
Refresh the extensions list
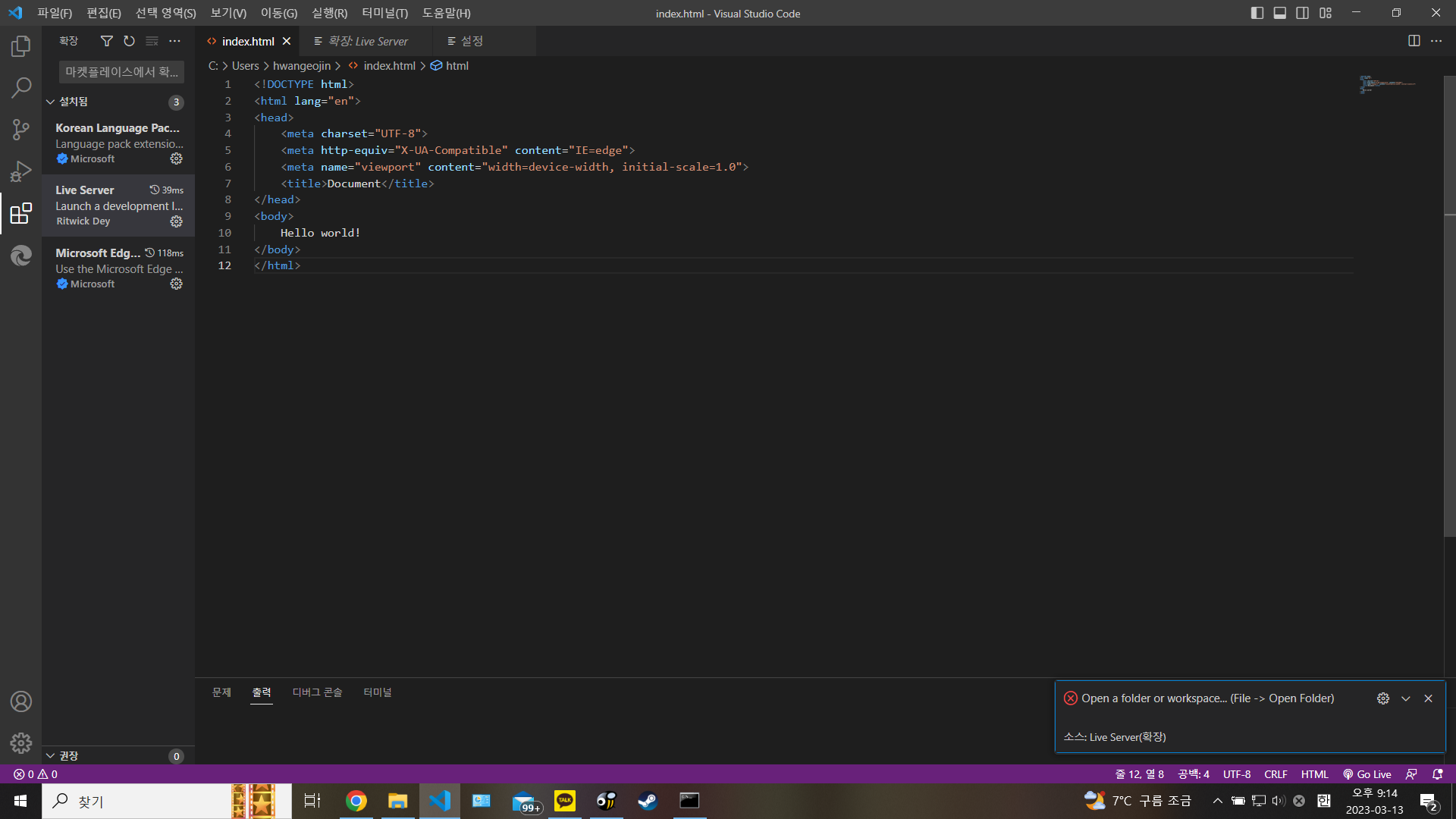point(129,41)
